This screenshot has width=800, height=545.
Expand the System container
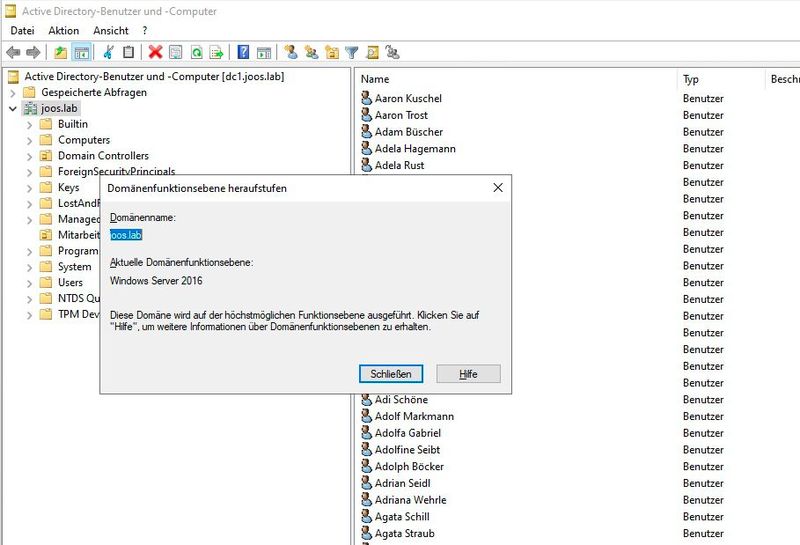click(x=30, y=267)
